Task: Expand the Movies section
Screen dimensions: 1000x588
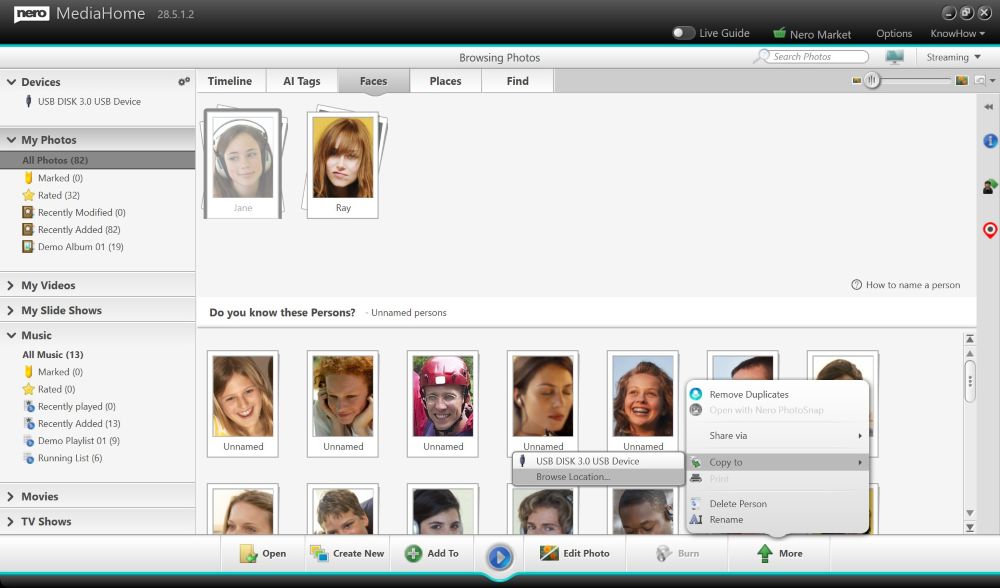Action: coord(10,496)
